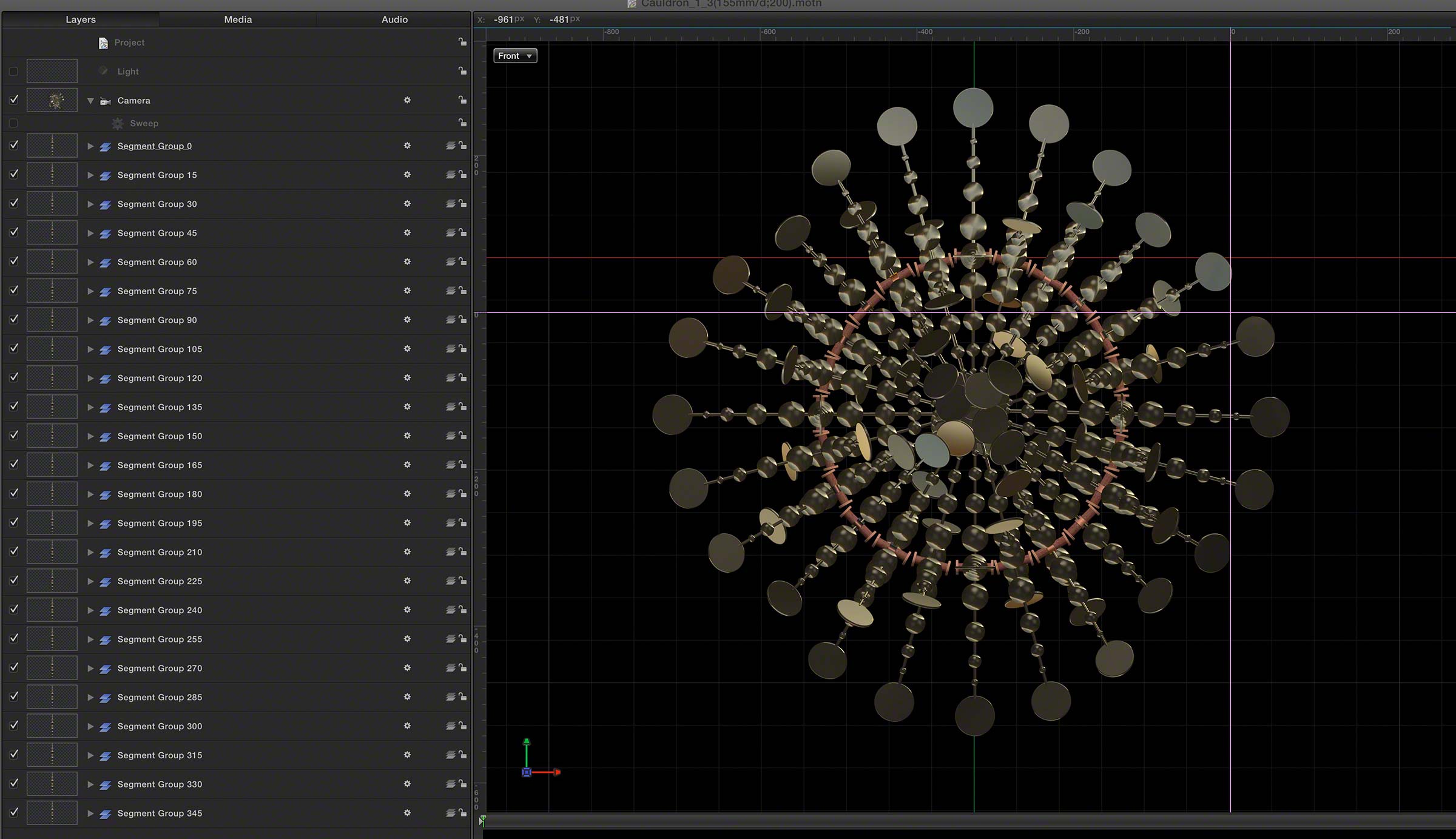Uncheck Segment Group 345 visibility checkbox
Viewport: 1456px width, 839px height.
[14, 812]
